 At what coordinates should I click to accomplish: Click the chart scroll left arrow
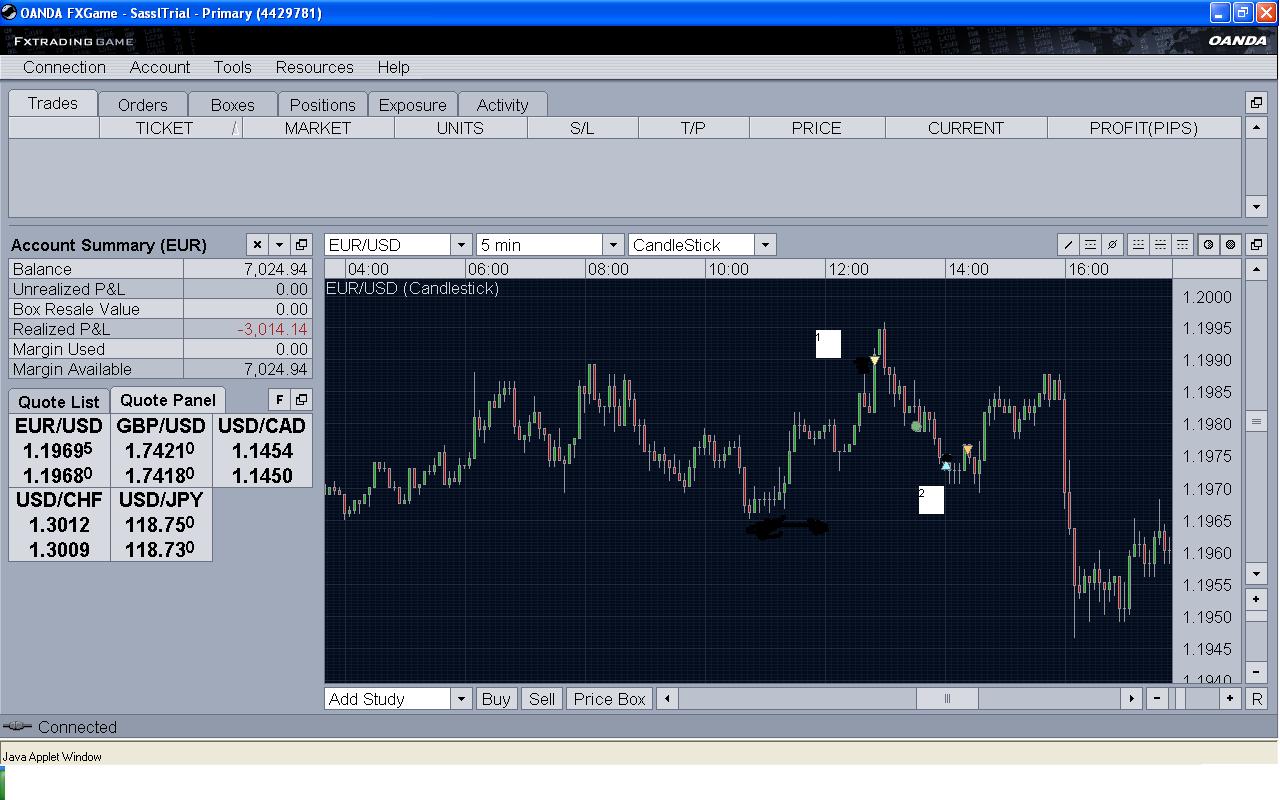tap(667, 699)
